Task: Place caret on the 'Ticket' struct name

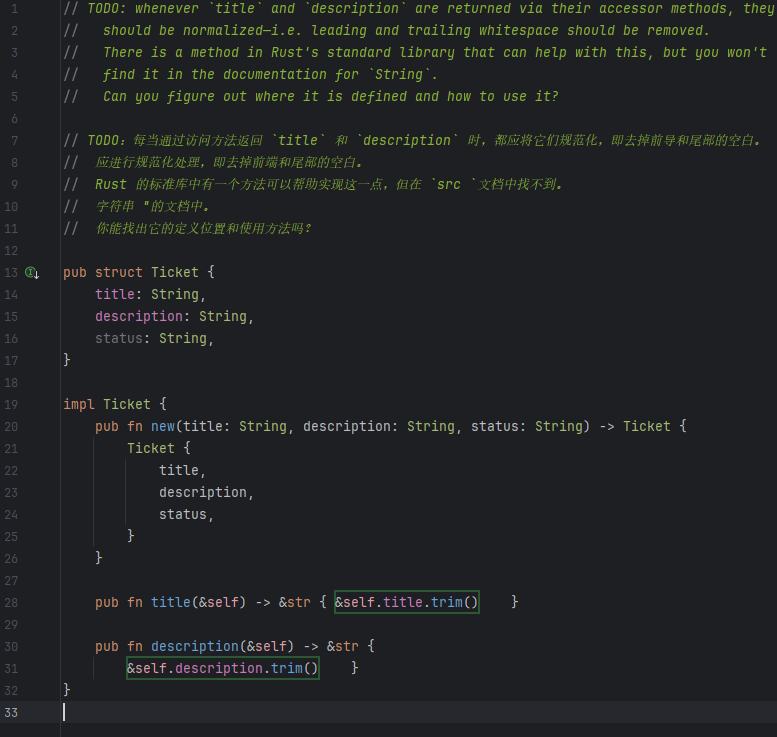Action: coord(174,272)
